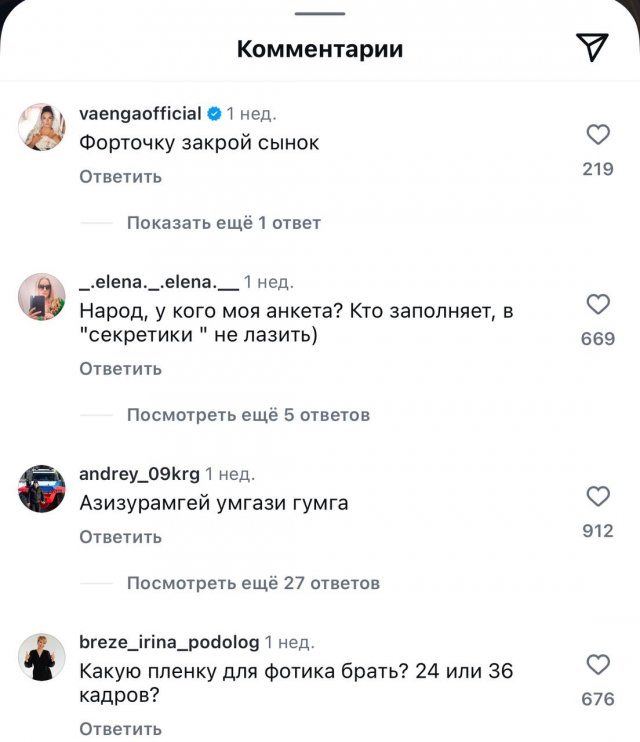Open the vaengaofficial username link
Screen dimensions: 640x742
(140, 113)
